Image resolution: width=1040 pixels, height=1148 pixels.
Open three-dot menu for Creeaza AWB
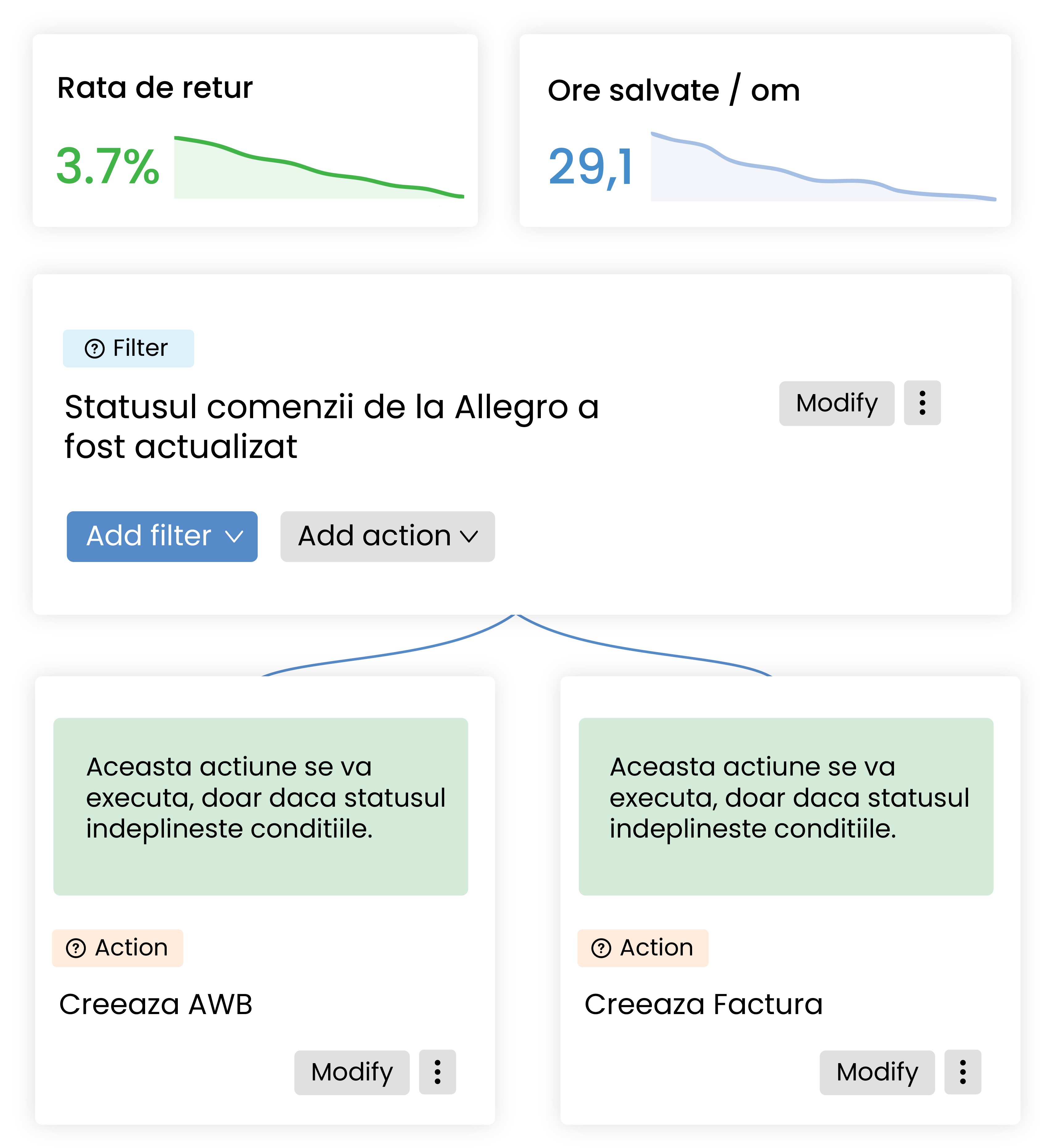pos(437,1072)
